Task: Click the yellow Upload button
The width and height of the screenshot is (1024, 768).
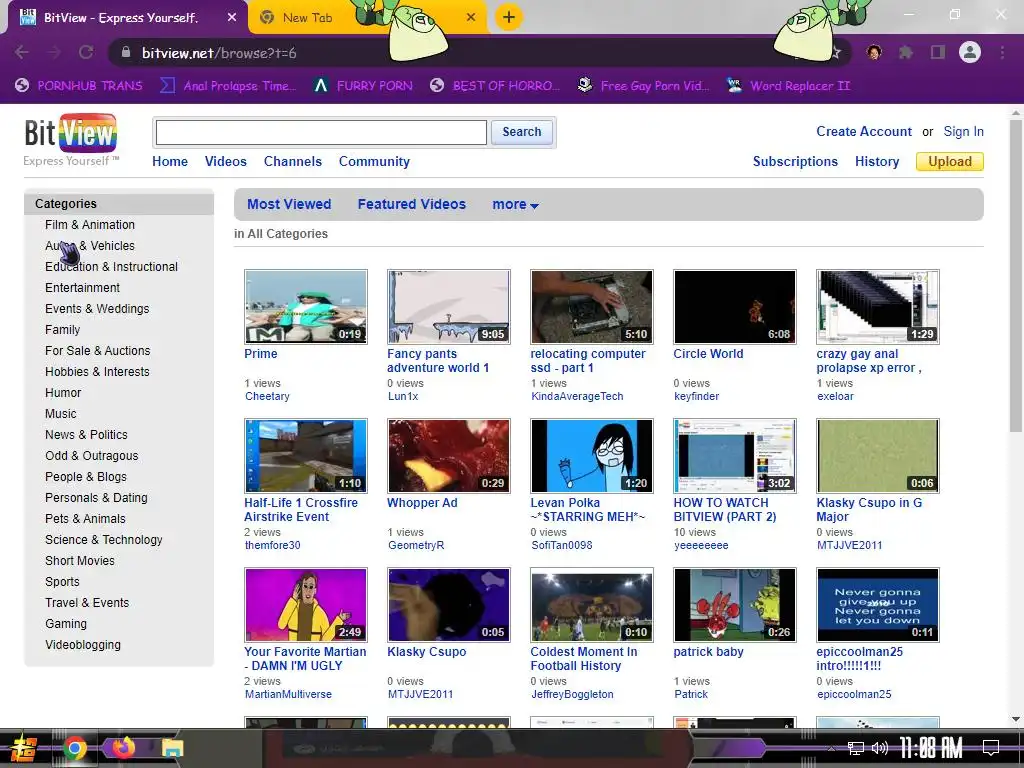Action: 950,161
